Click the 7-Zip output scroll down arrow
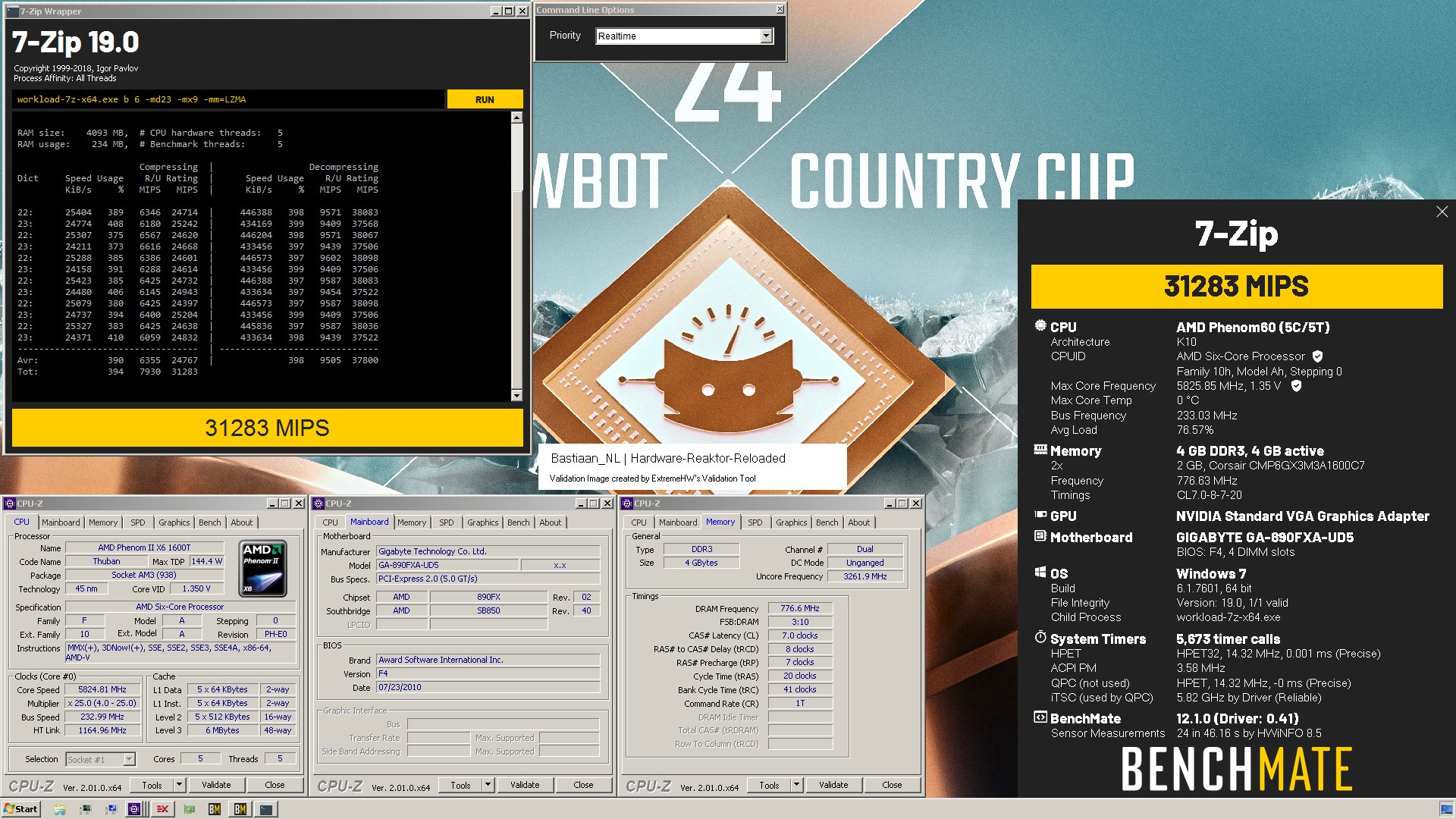The width and height of the screenshot is (1456, 819). pos(516,395)
